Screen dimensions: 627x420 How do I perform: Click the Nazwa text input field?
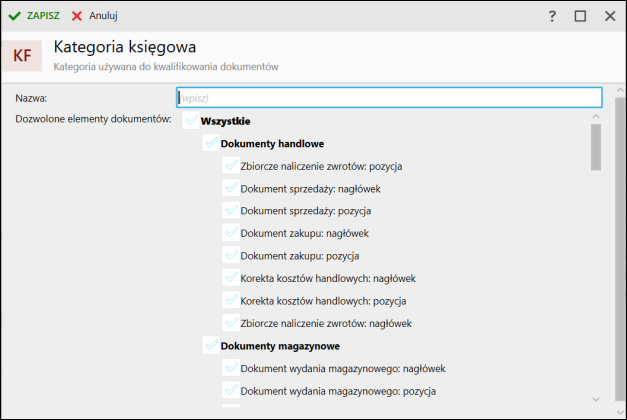coord(389,97)
